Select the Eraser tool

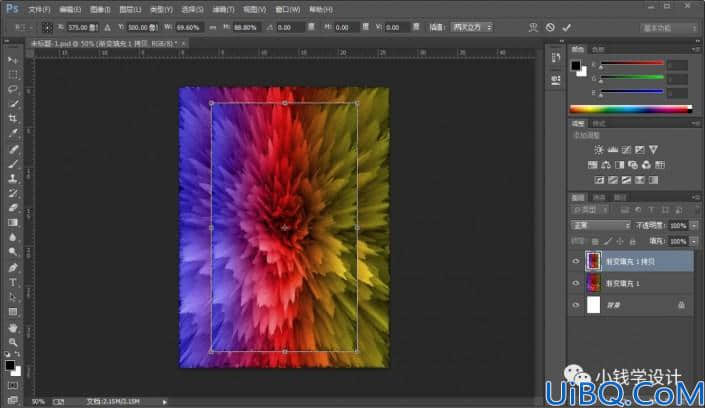13,208
